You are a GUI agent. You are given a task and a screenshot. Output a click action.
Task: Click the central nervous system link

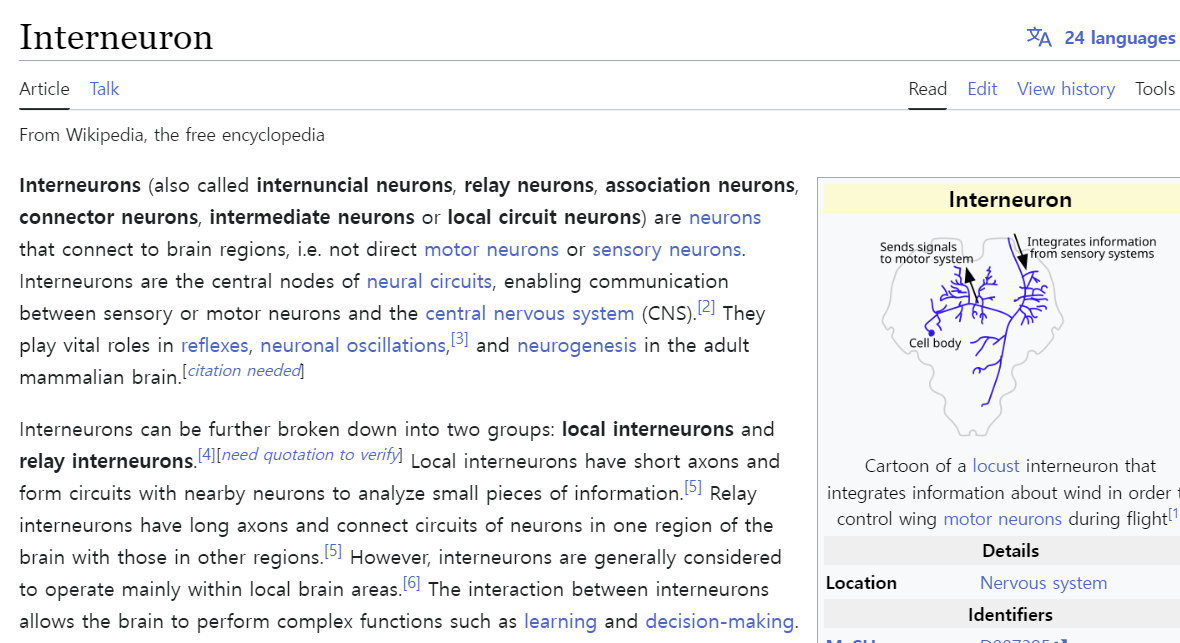(x=529, y=313)
